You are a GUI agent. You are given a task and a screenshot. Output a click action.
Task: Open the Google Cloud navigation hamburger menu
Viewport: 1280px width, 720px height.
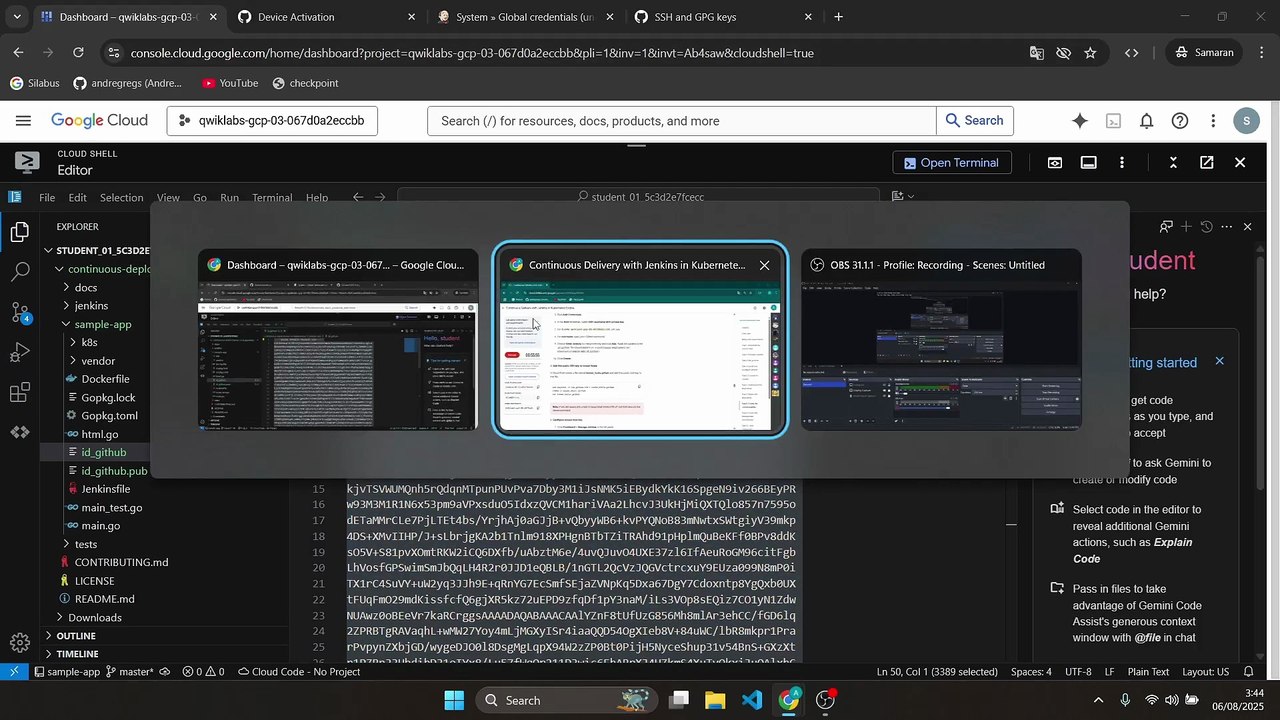coord(23,121)
